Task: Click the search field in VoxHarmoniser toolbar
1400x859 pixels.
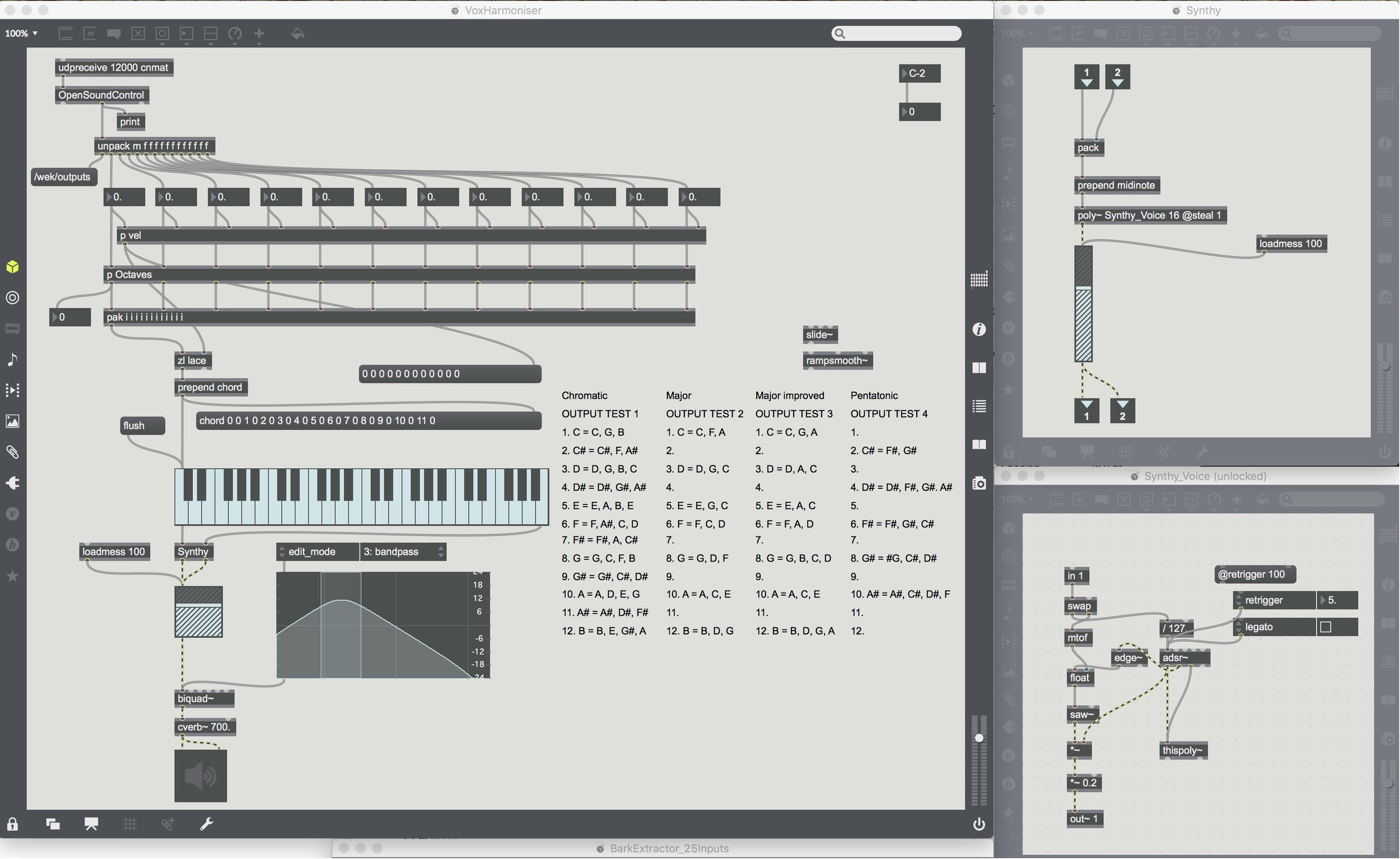Action: coord(897,34)
